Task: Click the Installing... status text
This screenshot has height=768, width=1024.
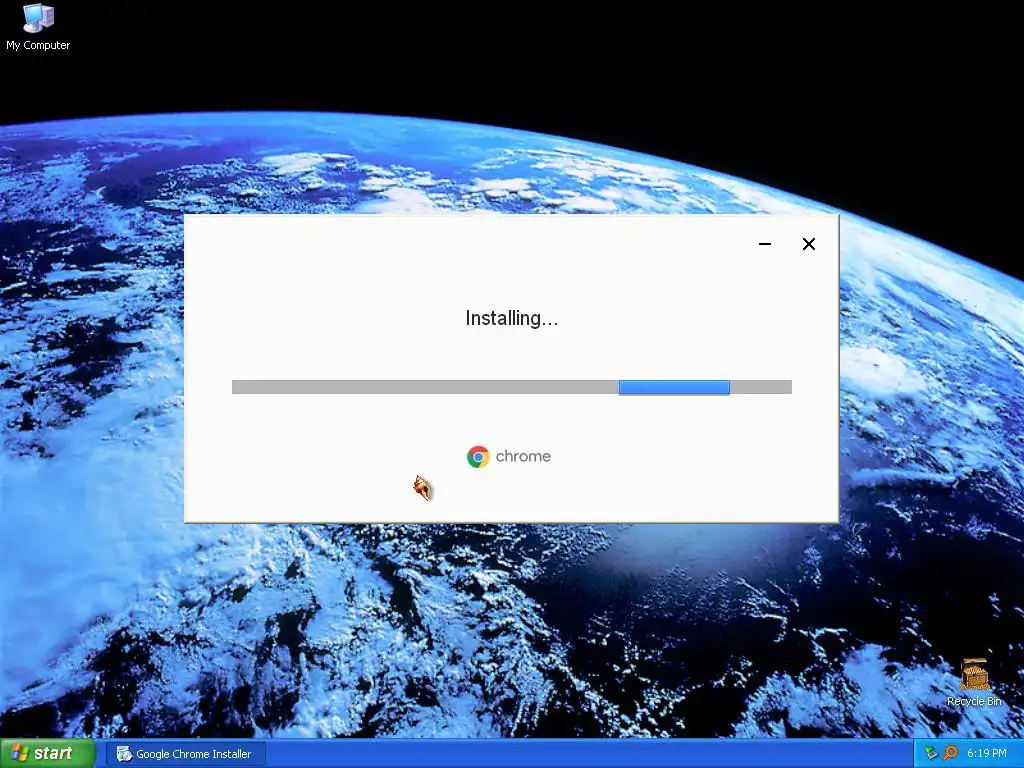Action: pos(511,318)
